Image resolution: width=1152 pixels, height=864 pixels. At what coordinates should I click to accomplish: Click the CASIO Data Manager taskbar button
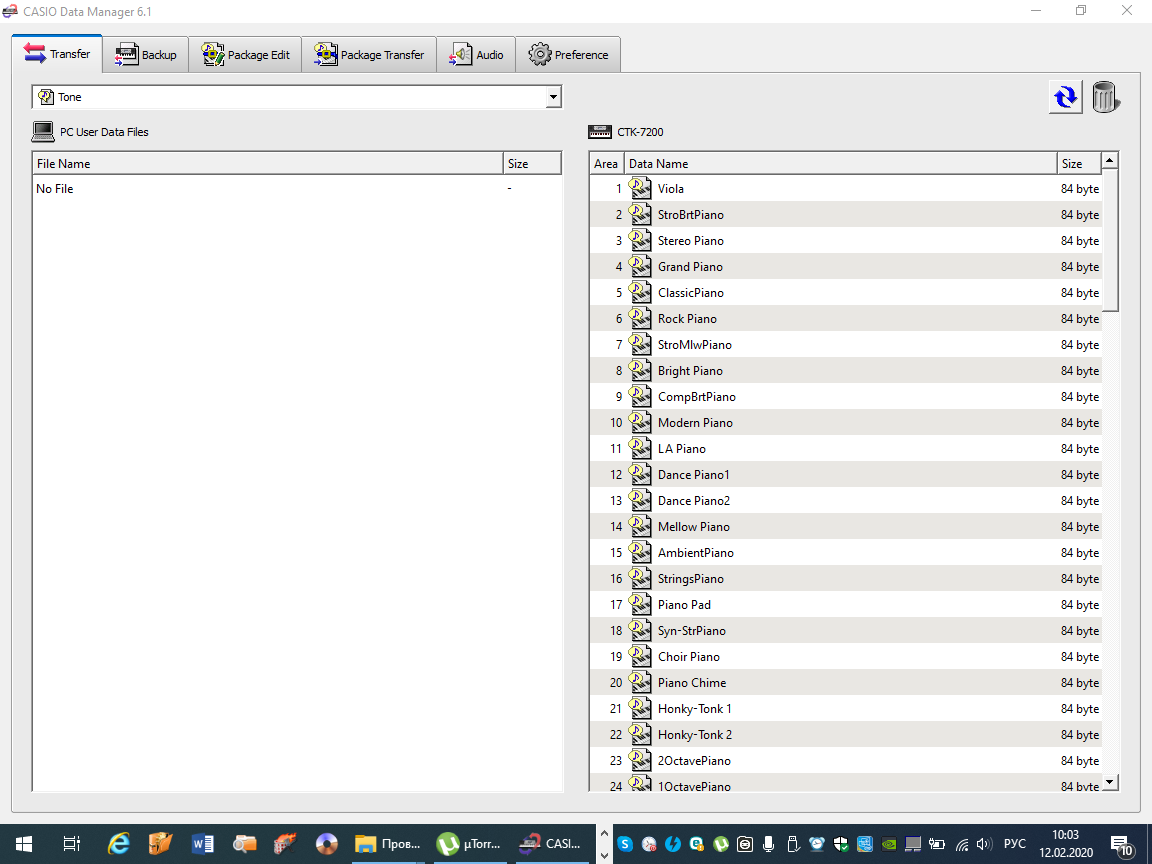(550, 843)
